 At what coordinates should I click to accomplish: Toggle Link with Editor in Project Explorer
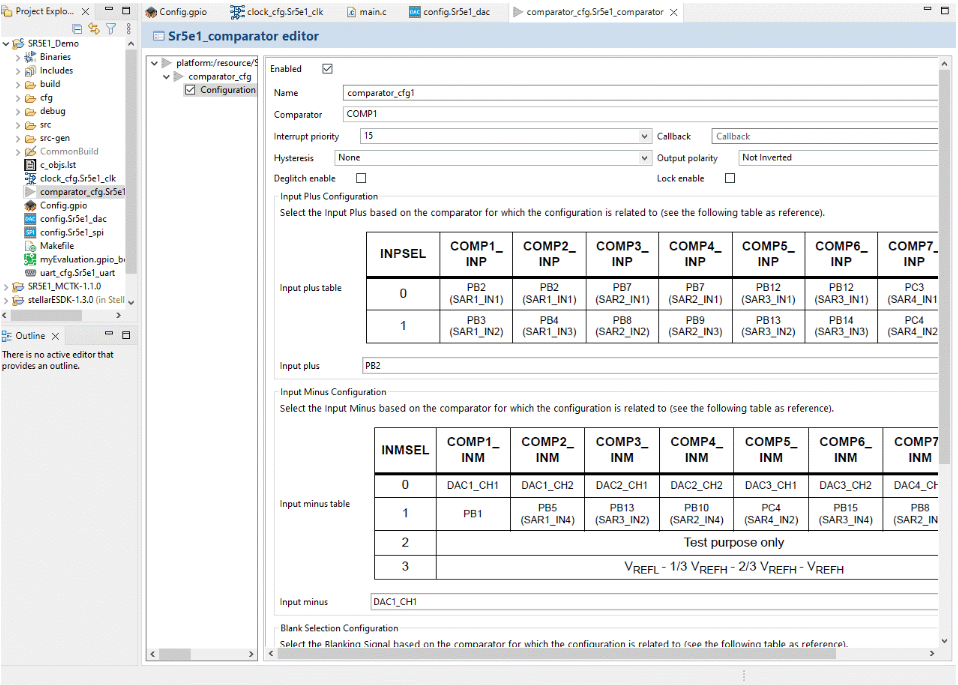click(93, 29)
